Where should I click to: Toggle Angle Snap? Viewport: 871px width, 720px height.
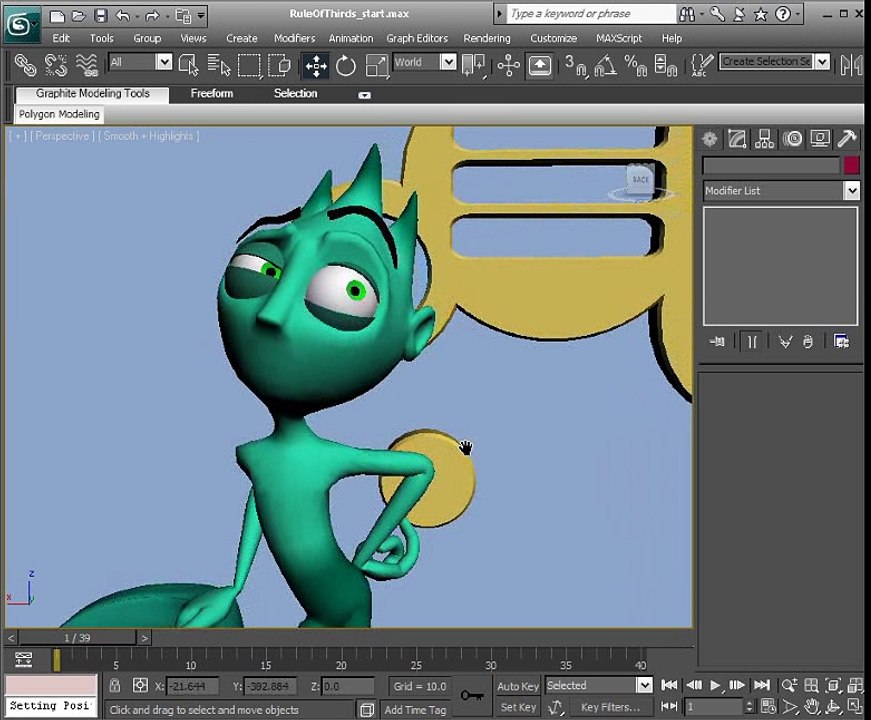[x=605, y=64]
